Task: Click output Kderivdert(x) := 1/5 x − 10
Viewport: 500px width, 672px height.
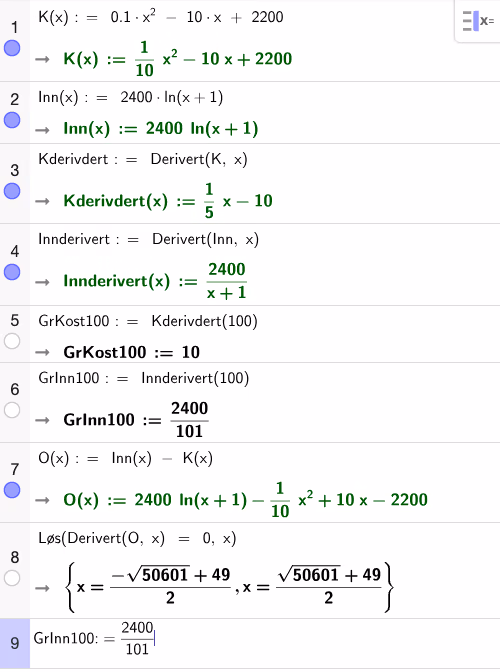Action: (168, 201)
